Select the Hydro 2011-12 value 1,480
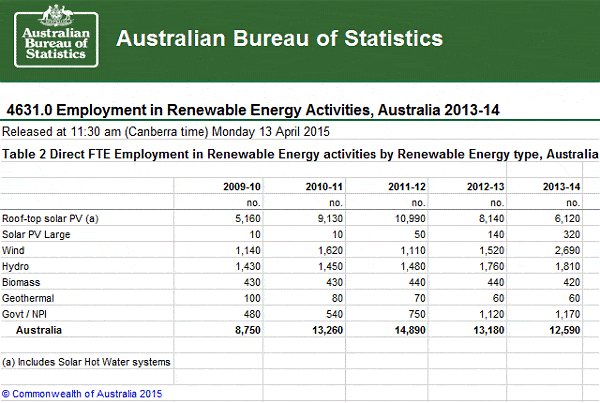 [413, 266]
